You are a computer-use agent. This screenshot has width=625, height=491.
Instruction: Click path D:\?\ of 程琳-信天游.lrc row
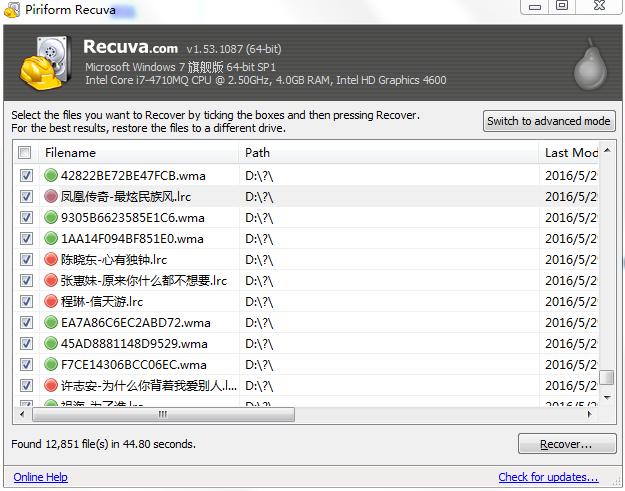[x=259, y=302]
